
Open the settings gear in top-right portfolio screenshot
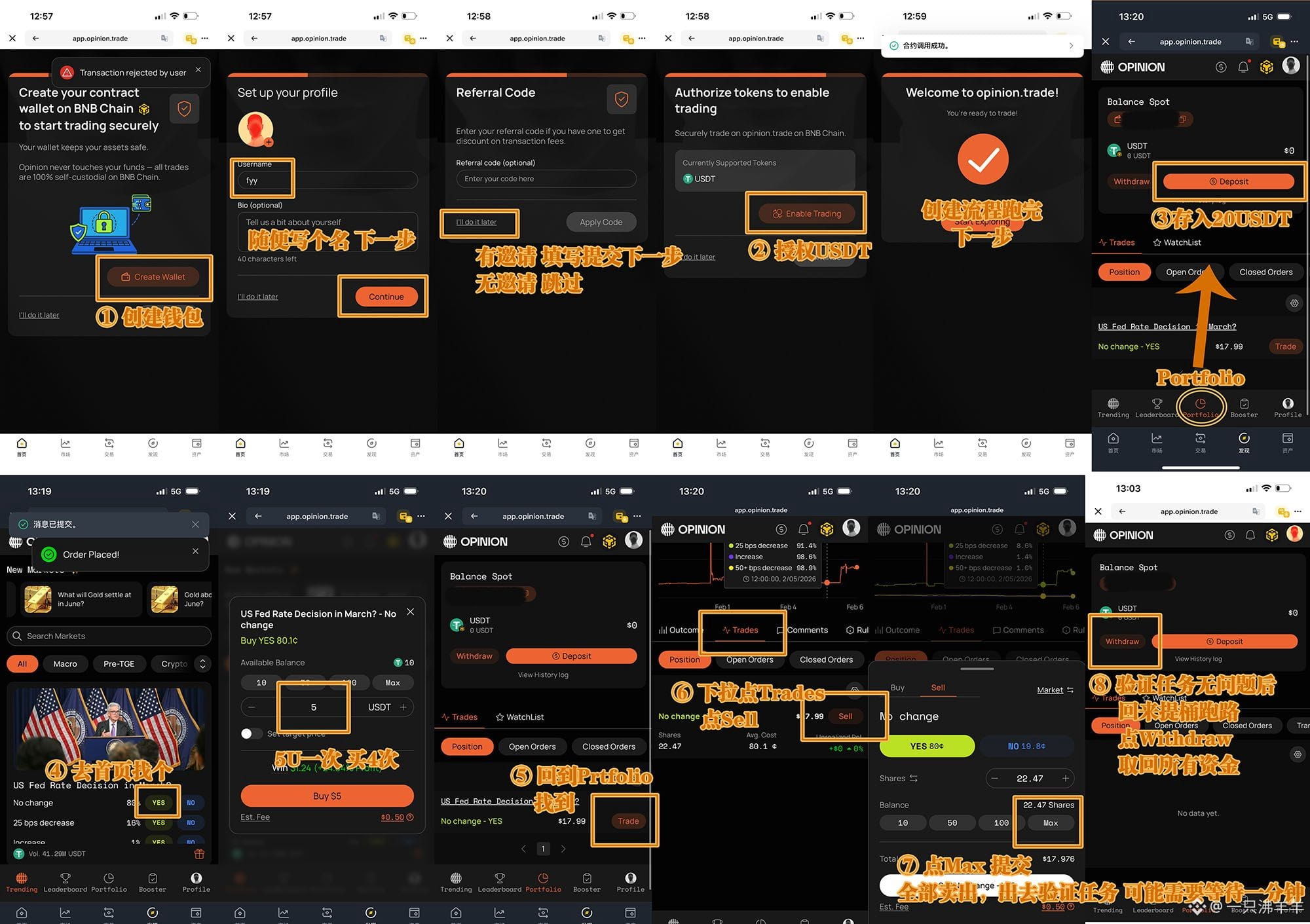(1294, 303)
